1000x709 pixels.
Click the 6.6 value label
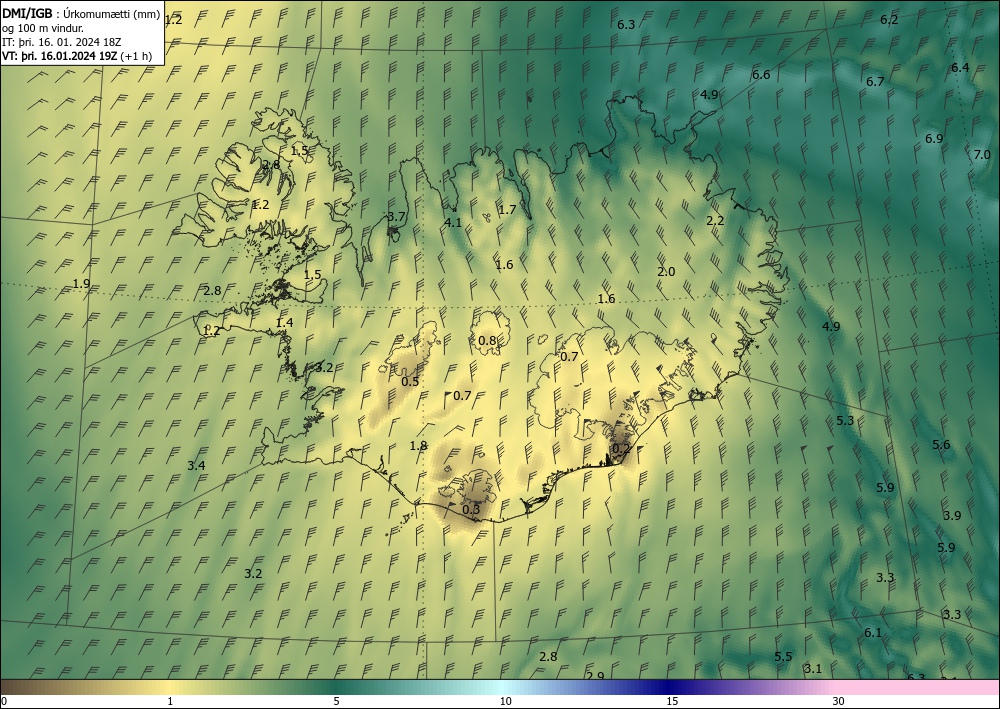[761, 75]
